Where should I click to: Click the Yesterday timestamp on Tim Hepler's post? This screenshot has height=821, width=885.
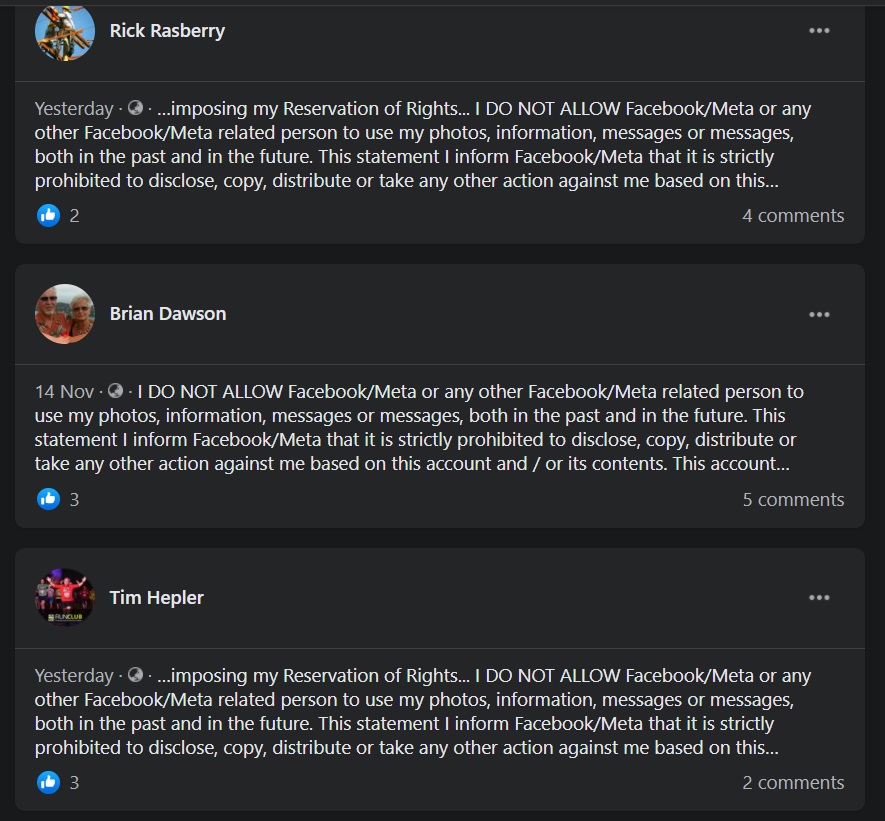tap(74, 675)
